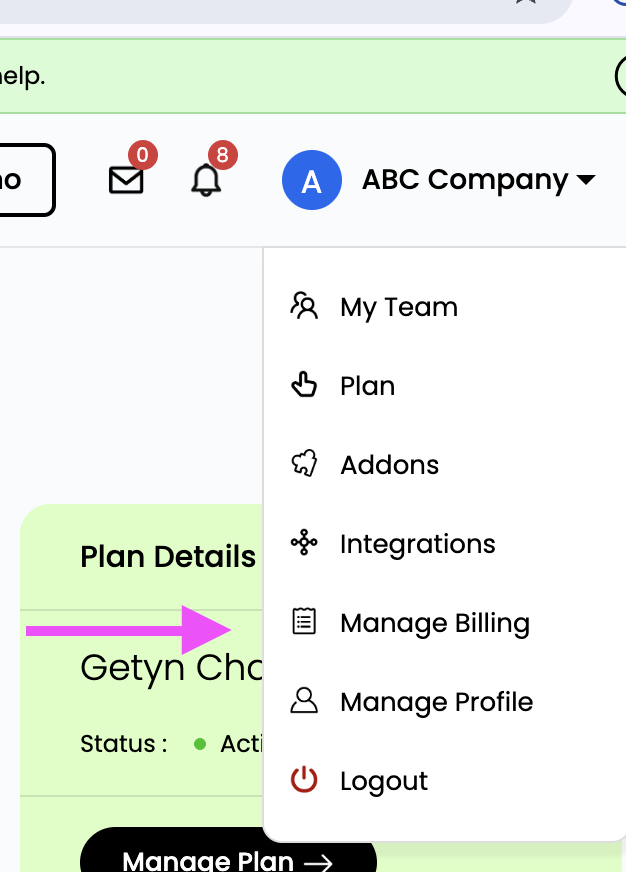Viewport: 626px width, 872px height.
Task: Collapse the ABC Company dropdown arrow
Action: point(586,181)
